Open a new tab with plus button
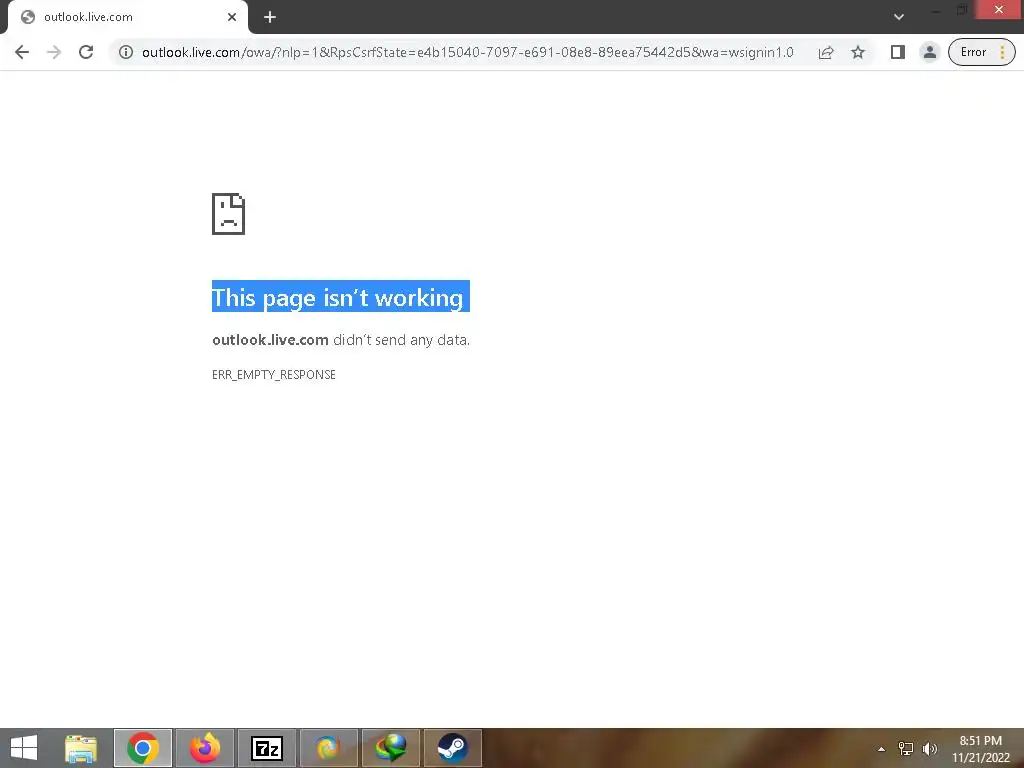Viewport: 1024px width, 768px height. pyautogui.click(x=270, y=18)
